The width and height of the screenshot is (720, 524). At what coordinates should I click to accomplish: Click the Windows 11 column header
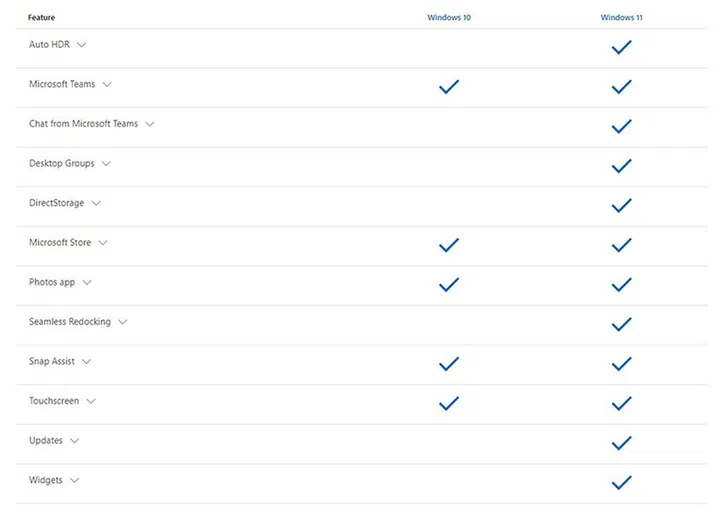point(622,17)
